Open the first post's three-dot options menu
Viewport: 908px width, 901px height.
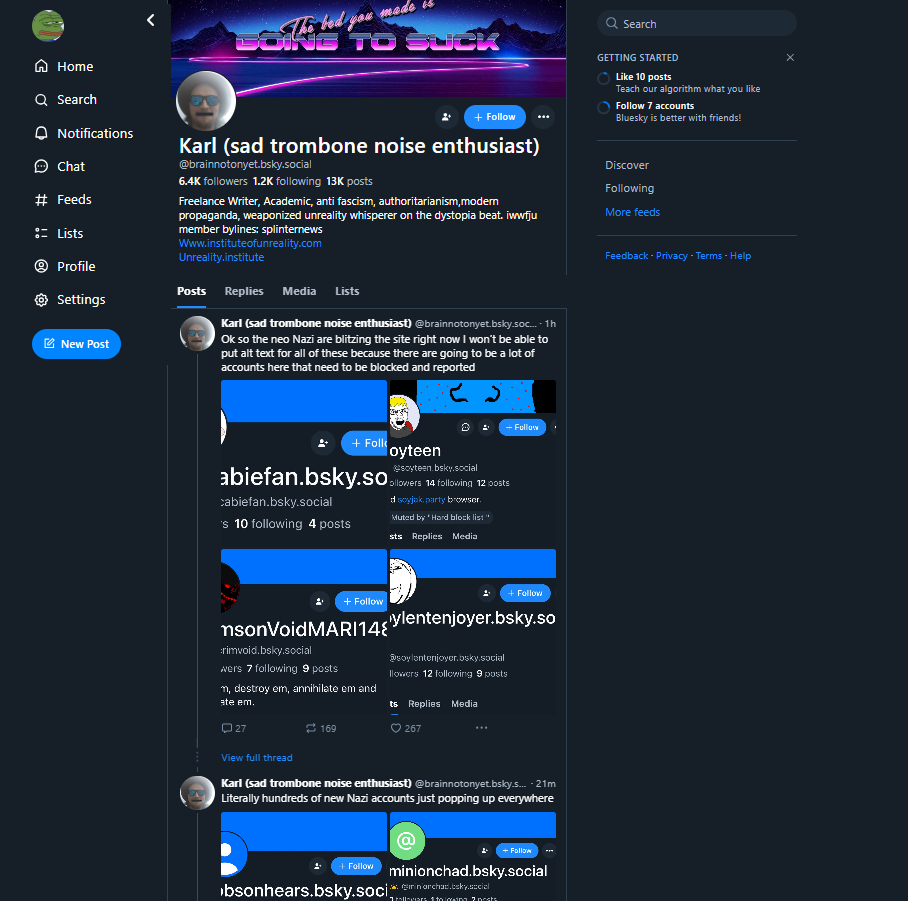coord(481,728)
